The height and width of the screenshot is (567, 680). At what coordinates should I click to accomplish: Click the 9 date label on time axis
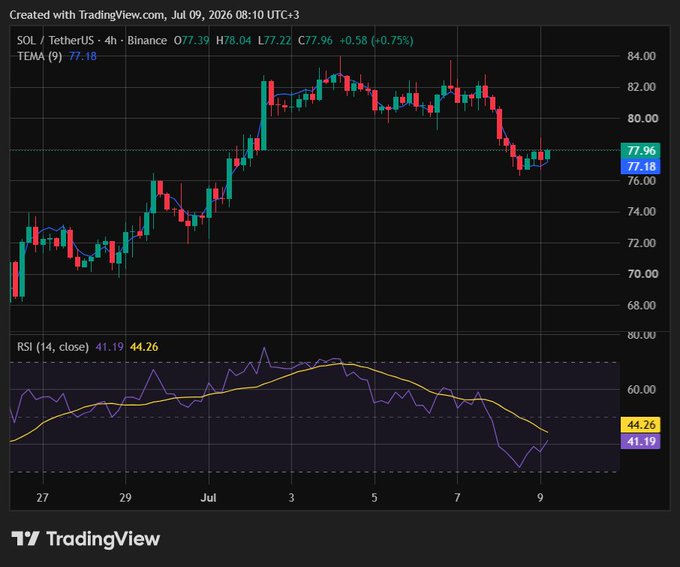[x=540, y=498]
